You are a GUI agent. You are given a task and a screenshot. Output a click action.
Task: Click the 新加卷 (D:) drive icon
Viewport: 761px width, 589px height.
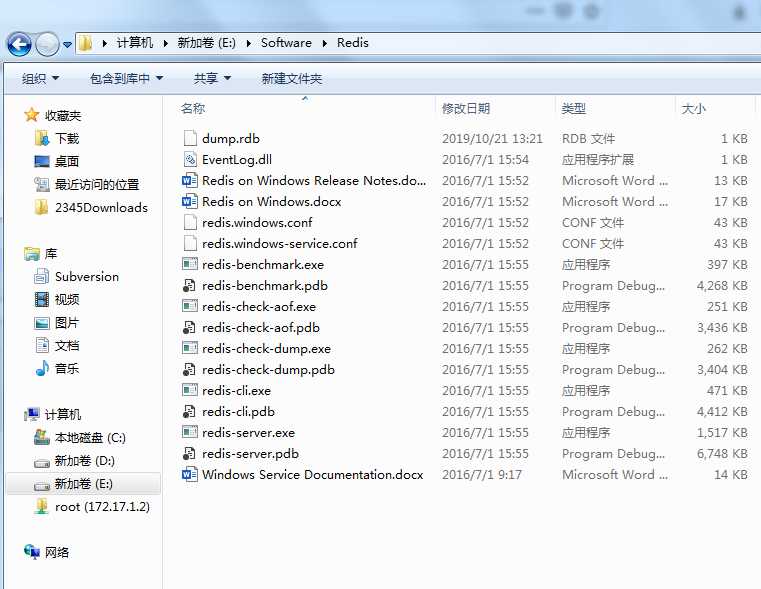tap(42, 462)
